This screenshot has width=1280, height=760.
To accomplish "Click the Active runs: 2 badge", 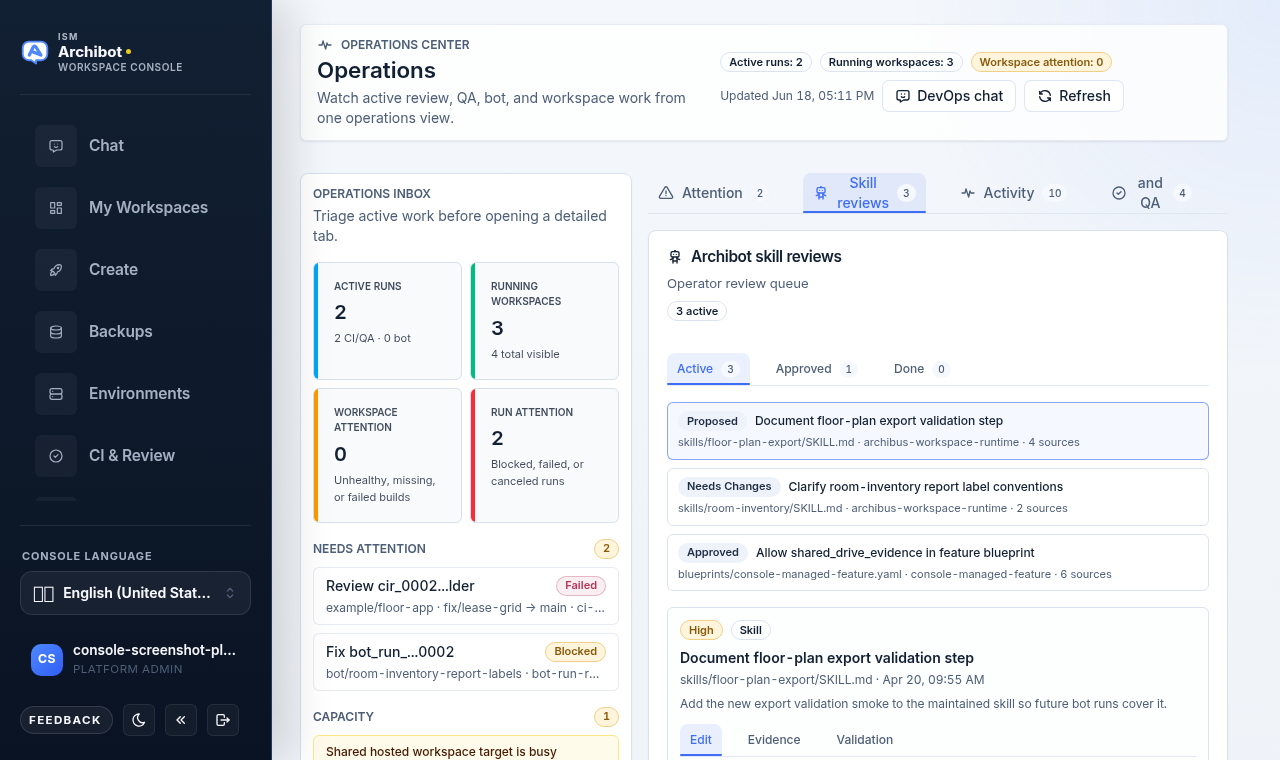I will (766, 62).
